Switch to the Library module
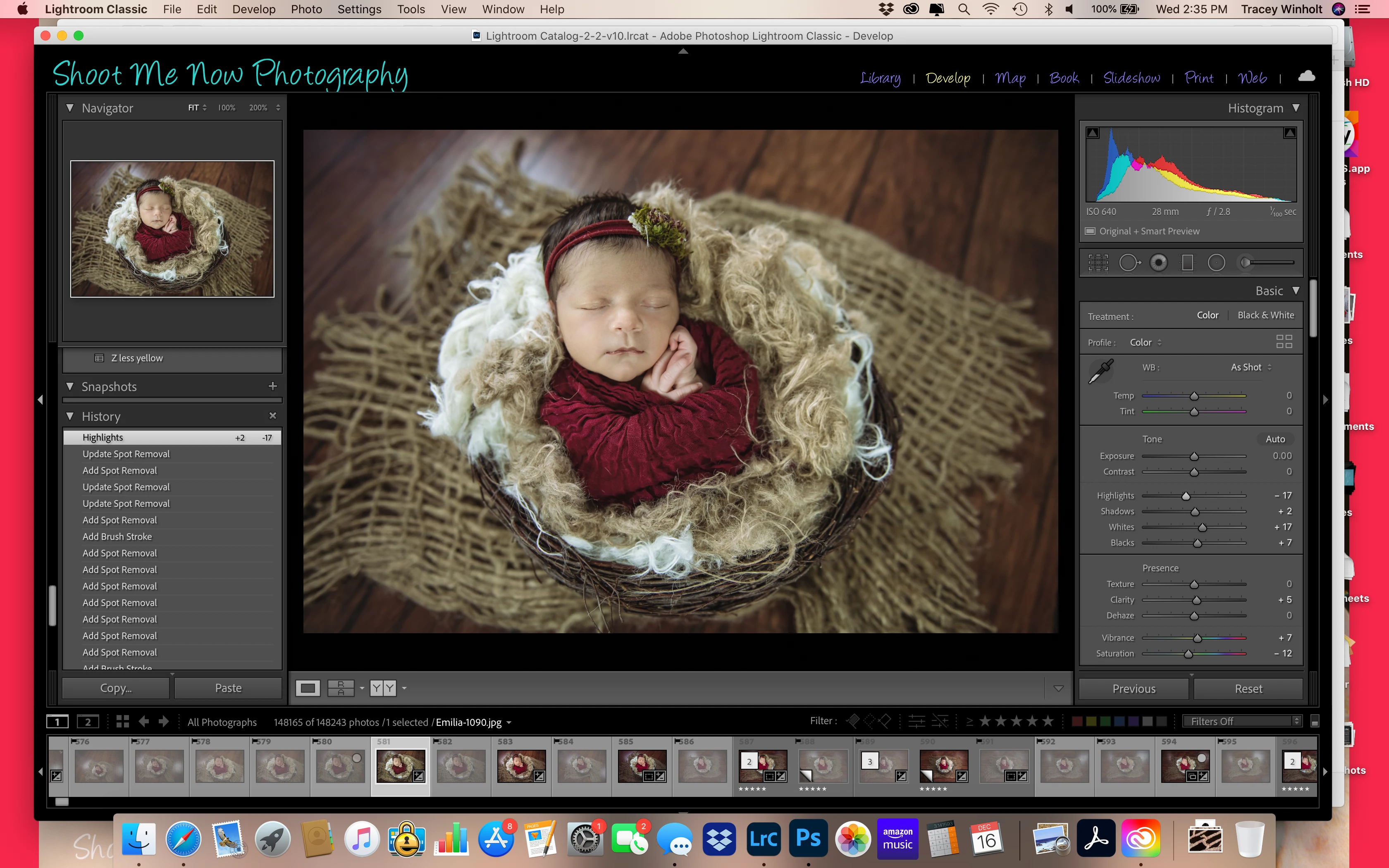 [880, 78]
